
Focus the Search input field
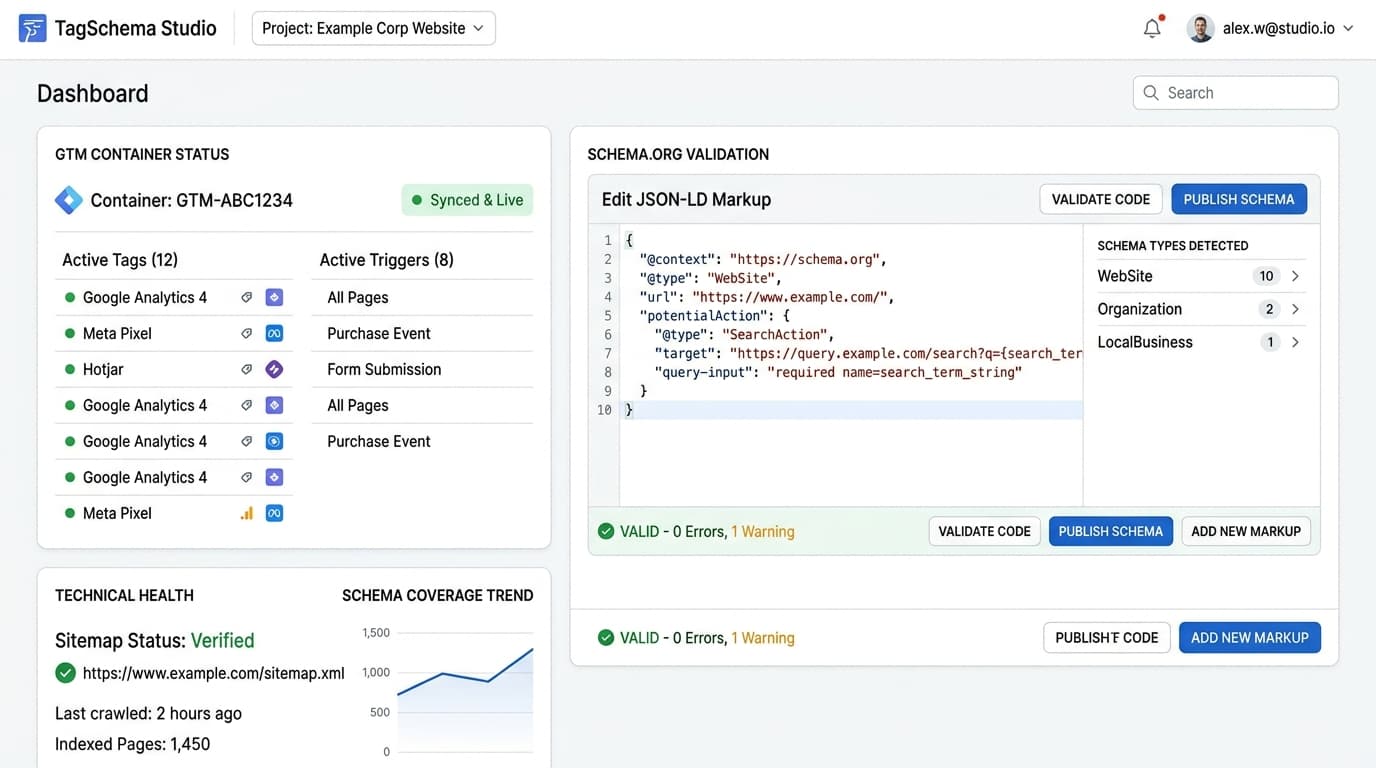(x=1236, y=93)
